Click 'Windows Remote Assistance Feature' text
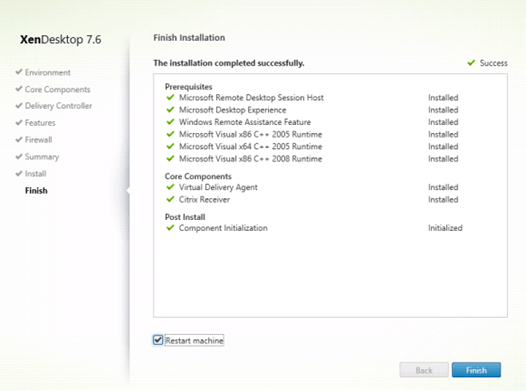526x391 pixels. [x=245, y=122]
